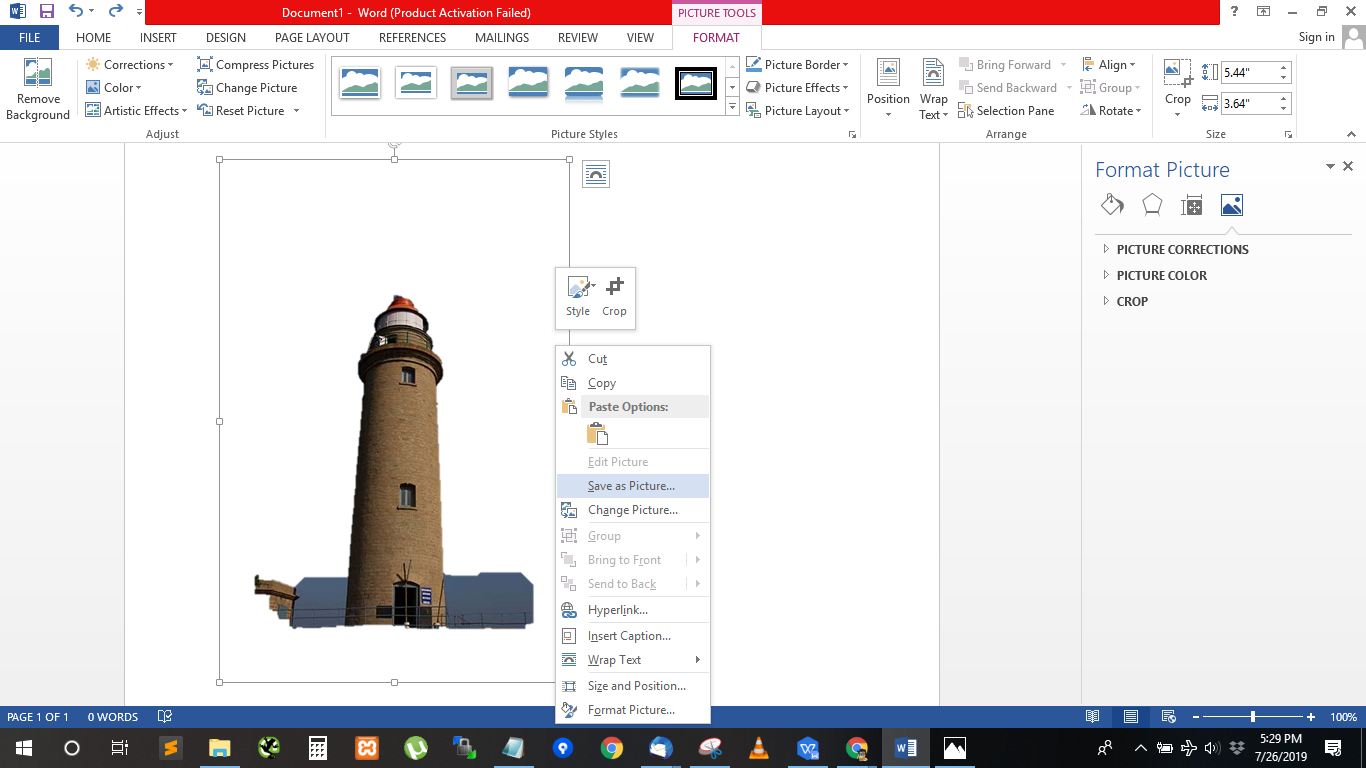Image resolution: width=1366 pixels, height=768 pixels.
Task: Switch to the HOME tab
Action: tap(93, 38)
